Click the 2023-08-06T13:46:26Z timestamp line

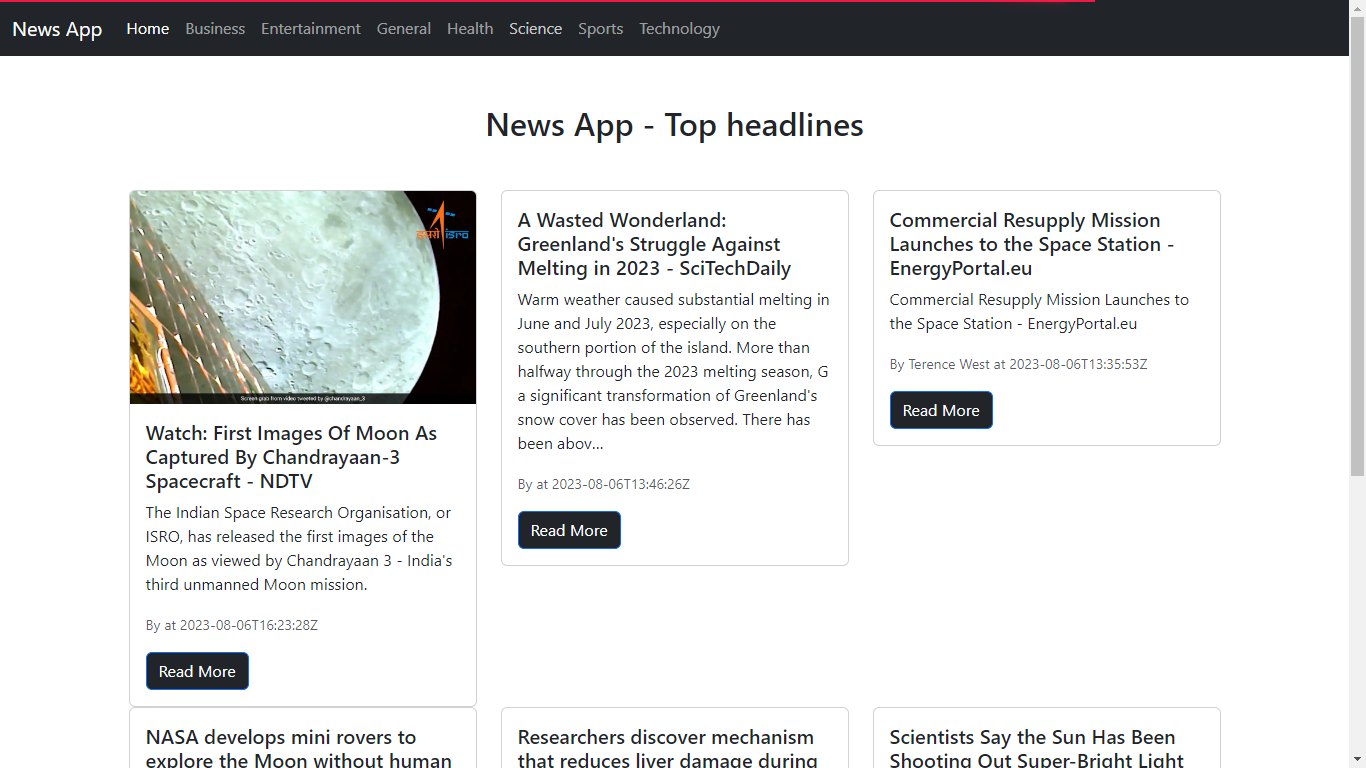pyautogui.click(x=604, y=484)
